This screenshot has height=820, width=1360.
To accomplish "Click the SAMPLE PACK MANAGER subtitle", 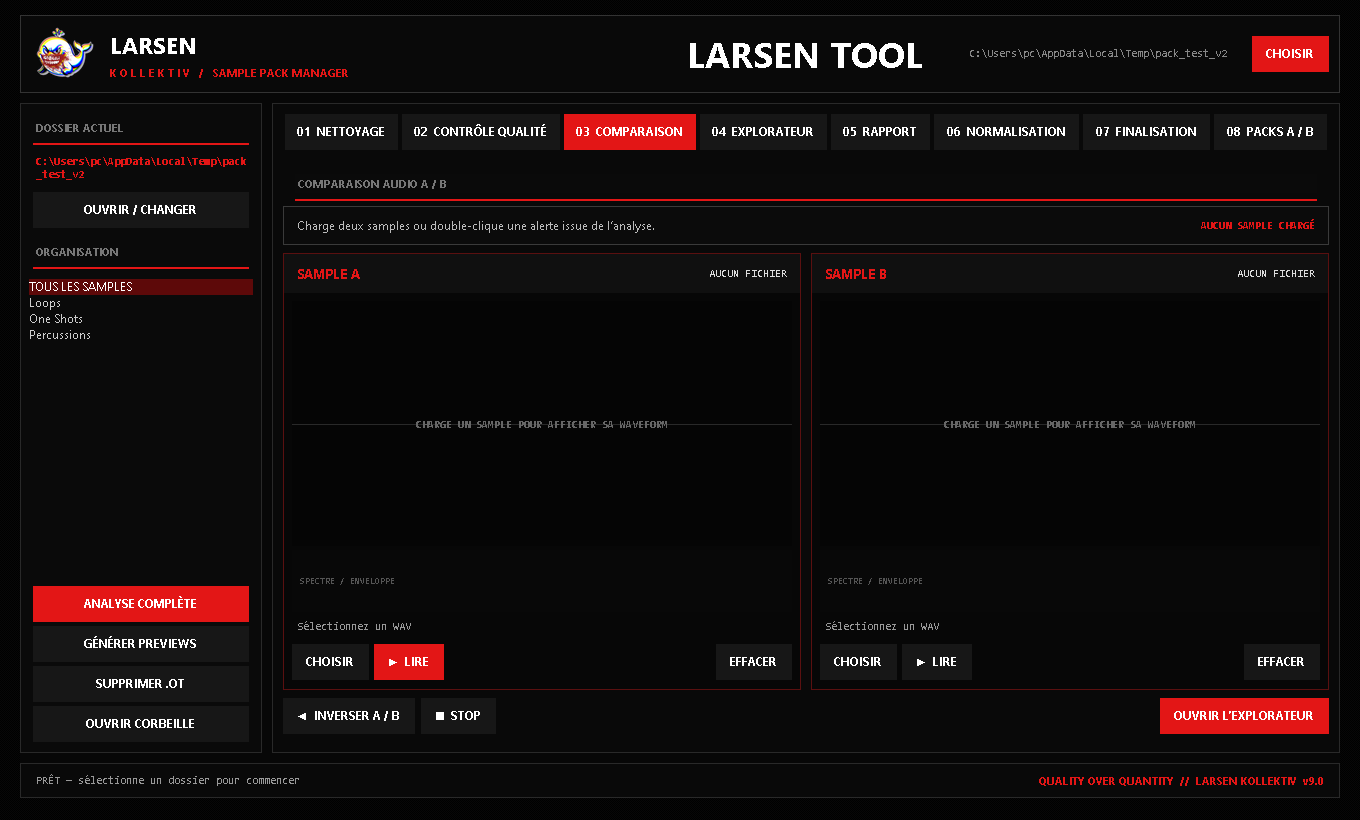I will point(280,73).
